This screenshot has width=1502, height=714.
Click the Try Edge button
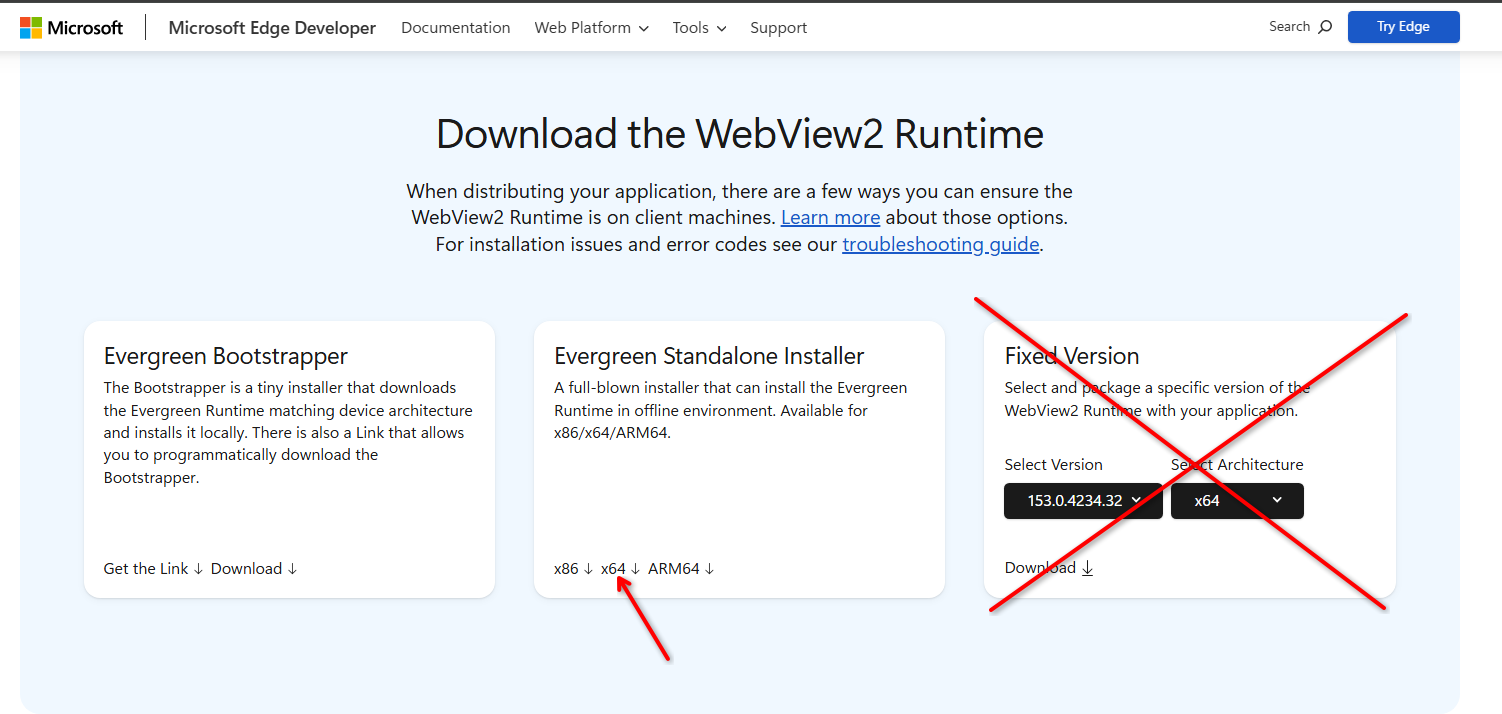pos(1403,27)
